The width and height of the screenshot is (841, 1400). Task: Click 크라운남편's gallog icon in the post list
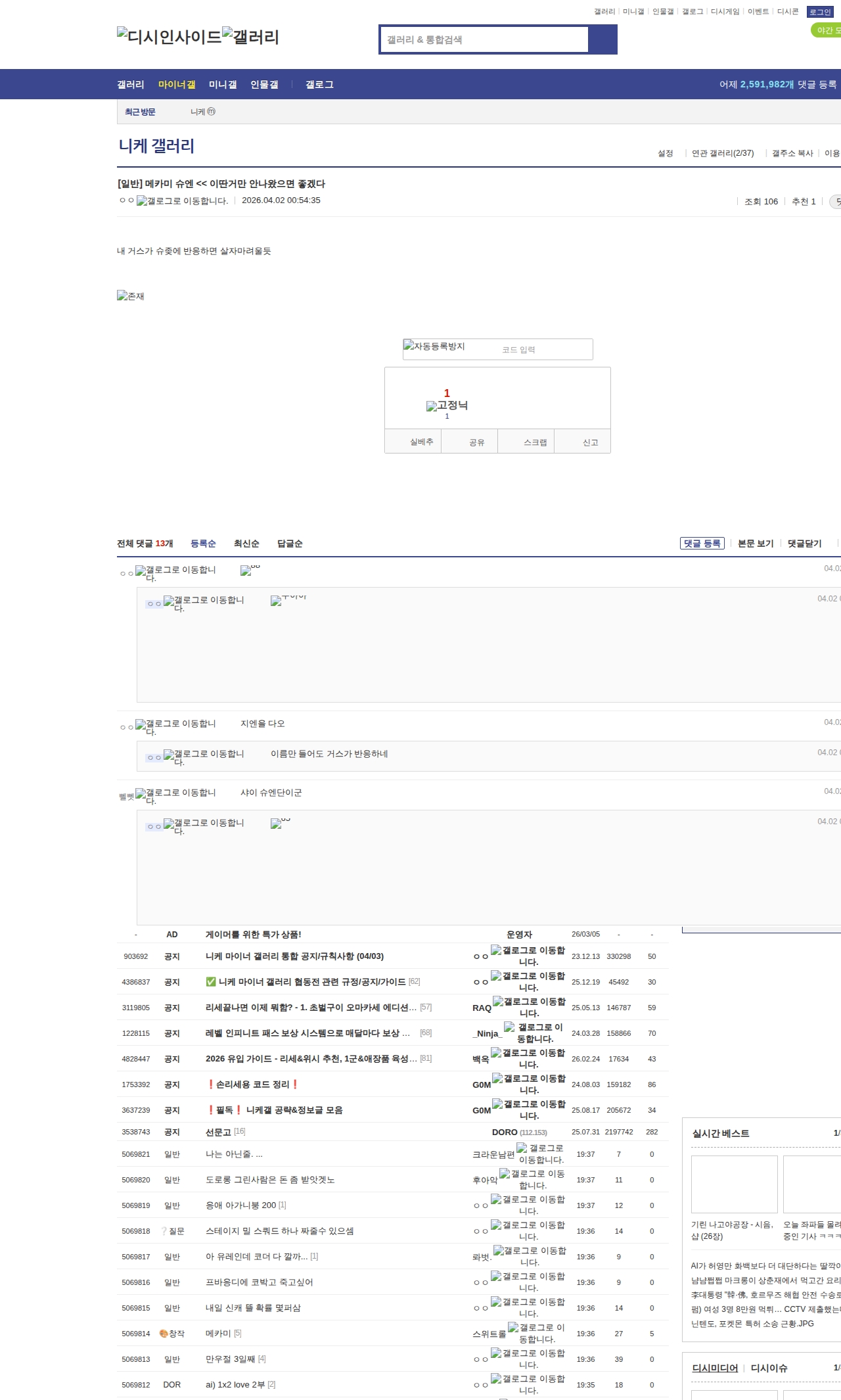coord(540,1154)
